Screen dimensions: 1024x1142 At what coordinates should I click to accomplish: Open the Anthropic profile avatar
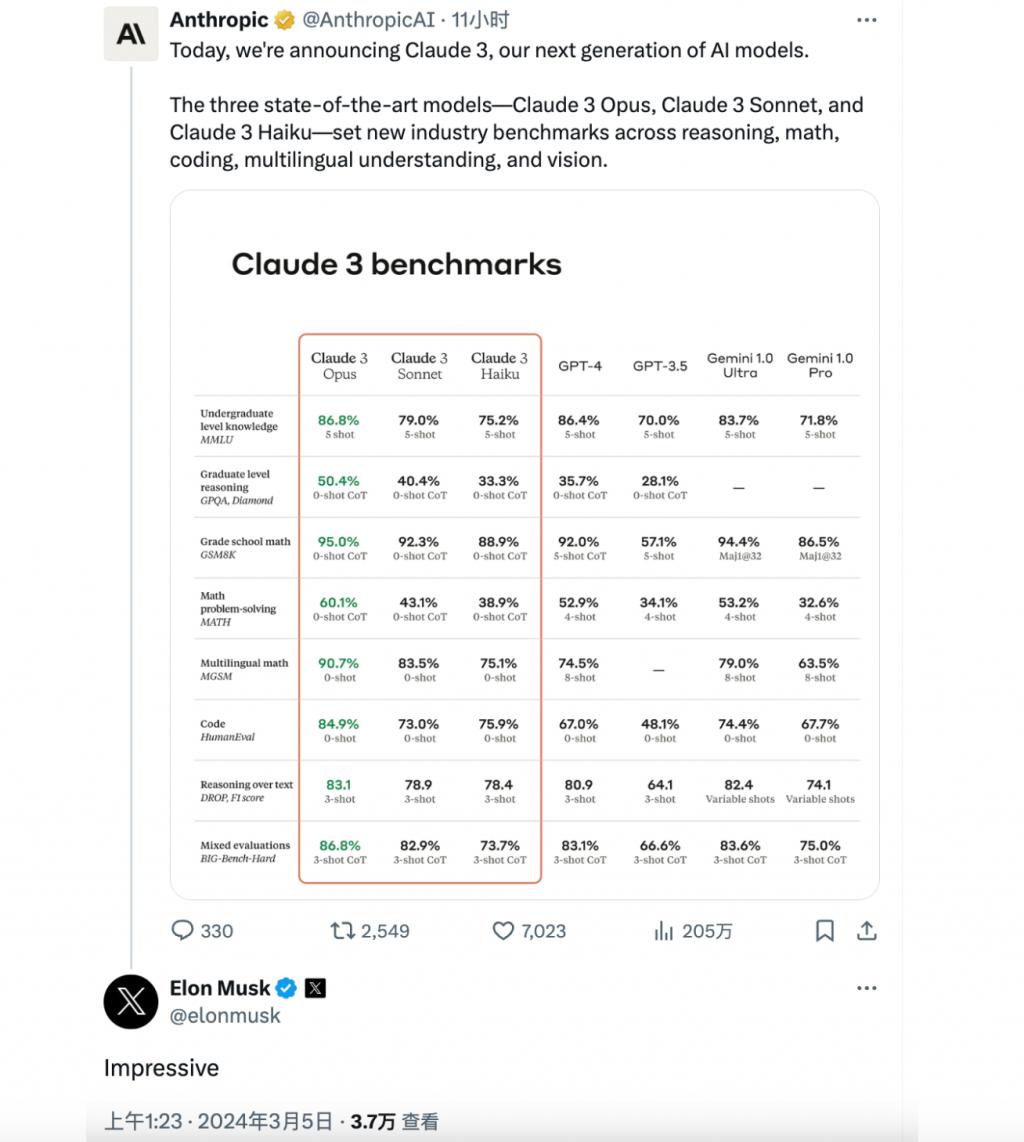[131, 34]
